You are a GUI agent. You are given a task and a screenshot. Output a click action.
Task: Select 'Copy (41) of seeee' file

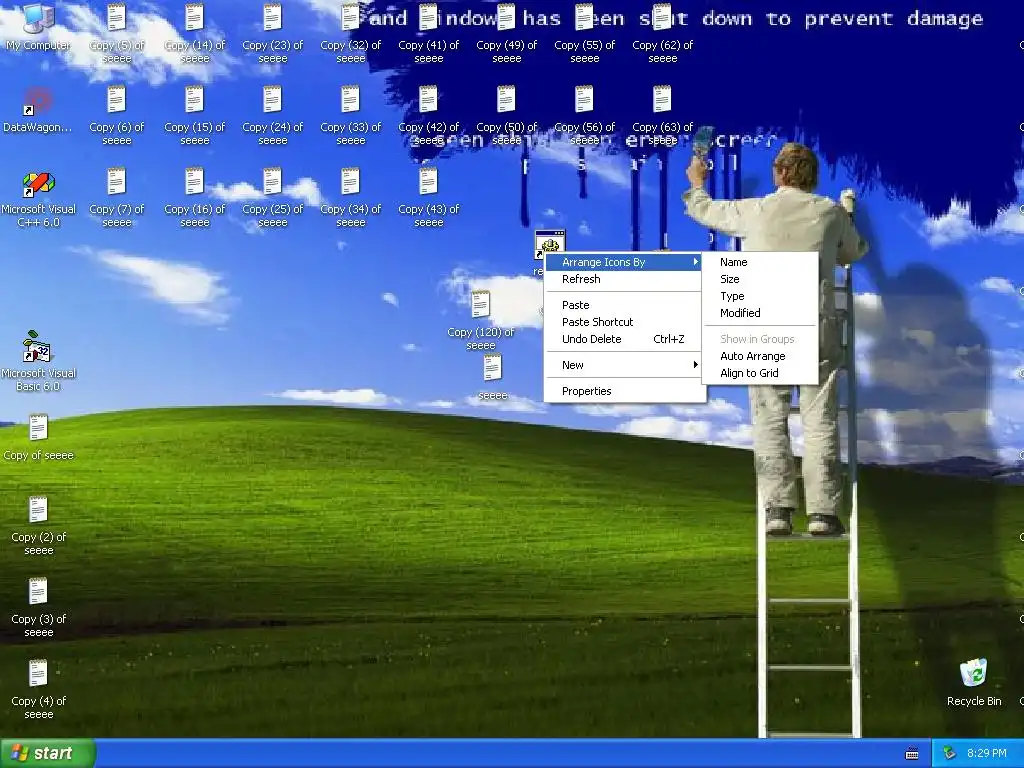[428, 33]
